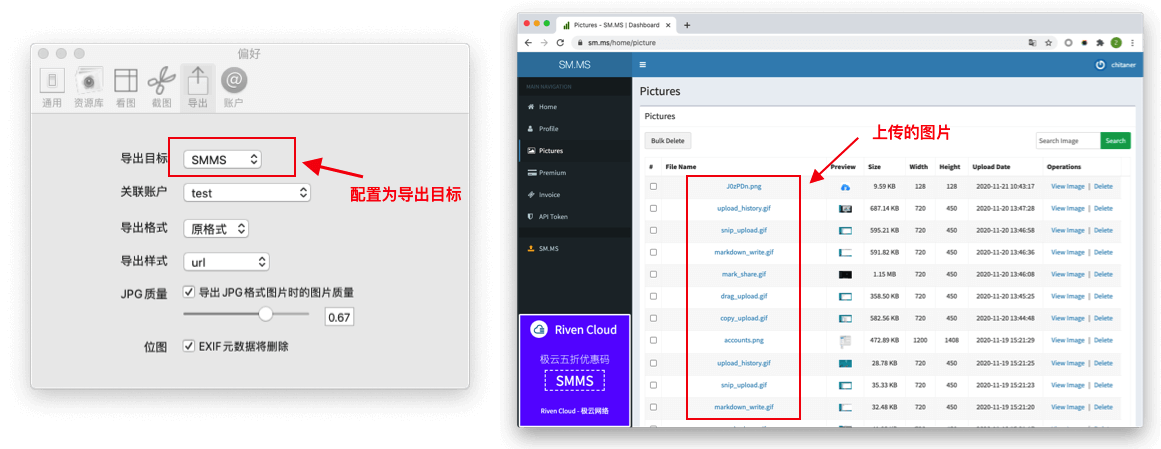Open the extensions puzzle-piece menu
Image resolution: width=1161 pixels, height=449 pixels.
[1100, 43]
